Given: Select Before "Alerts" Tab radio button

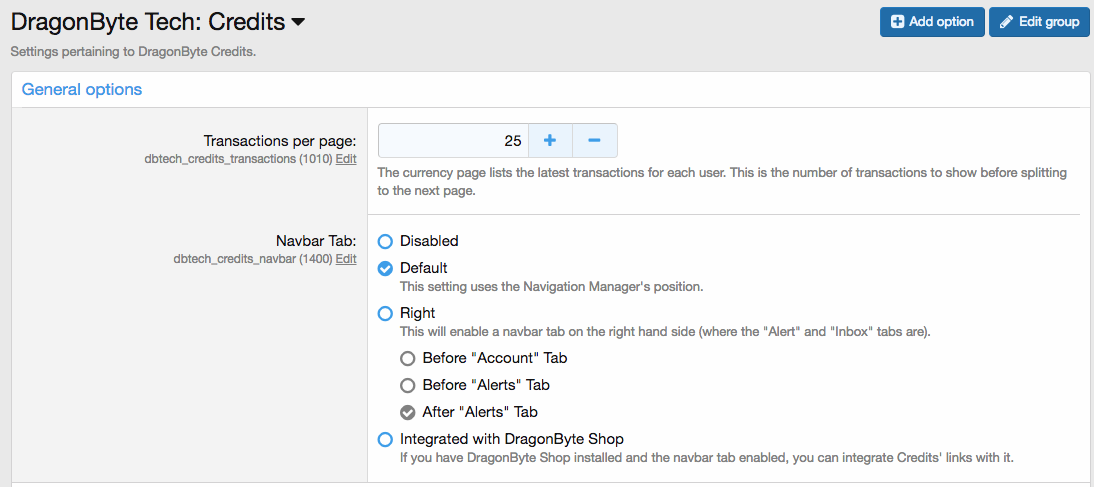Looking at the screenshot, I should click(407, 385).
